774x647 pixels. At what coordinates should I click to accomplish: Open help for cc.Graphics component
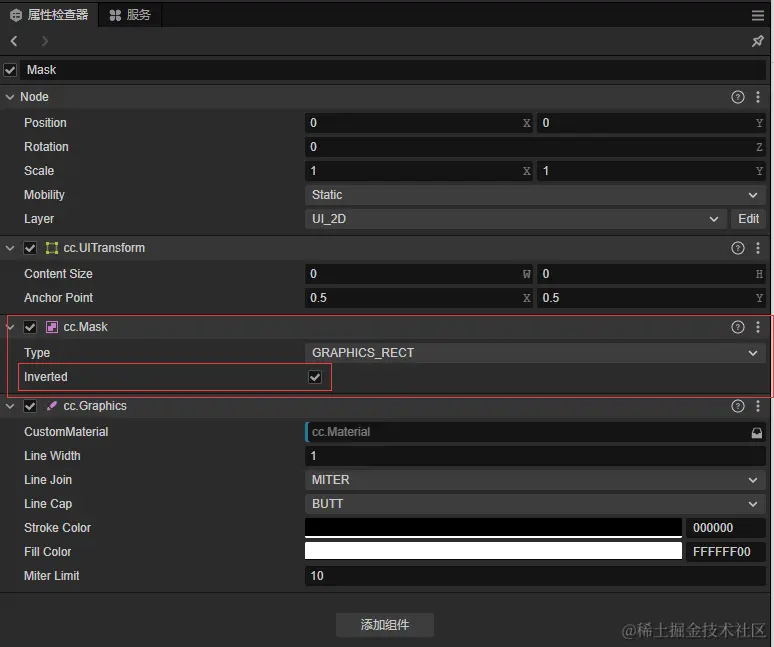click(737, 406)
